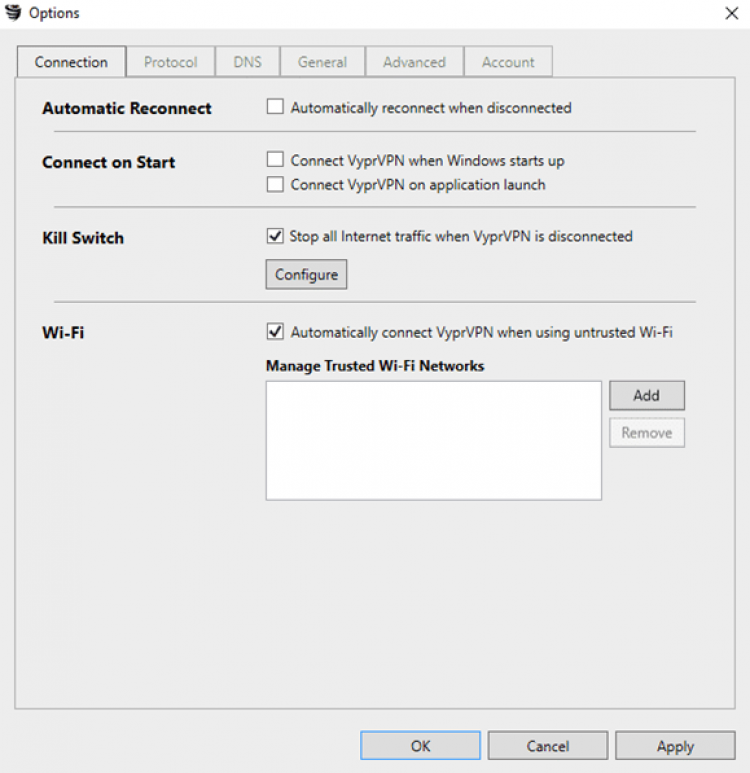Click the Manage Trusted Wi-Fi Networks label
Viewport: 750px width, 773px height.
[x=375, y=366]
